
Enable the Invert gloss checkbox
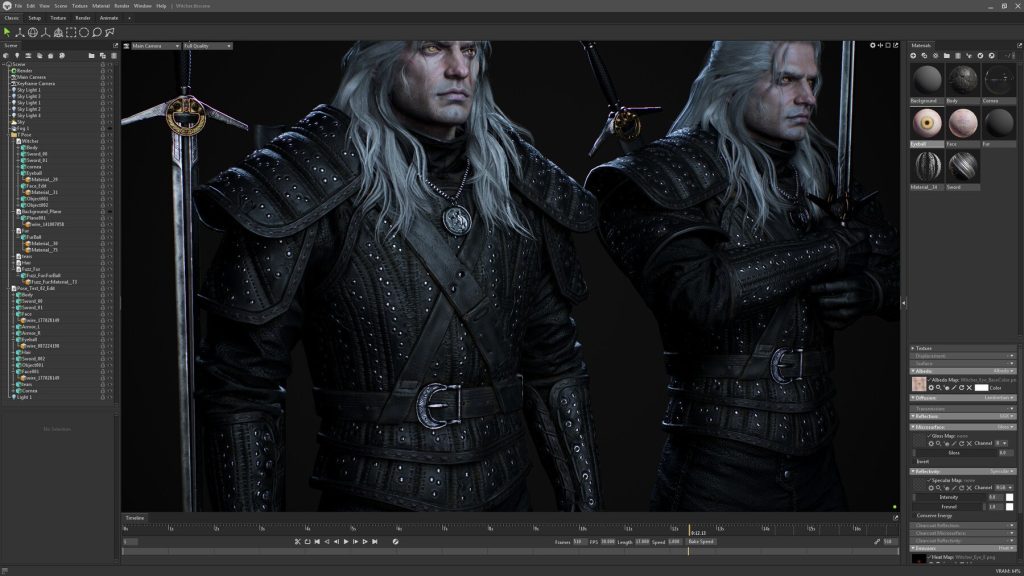(x=914, y=462)
